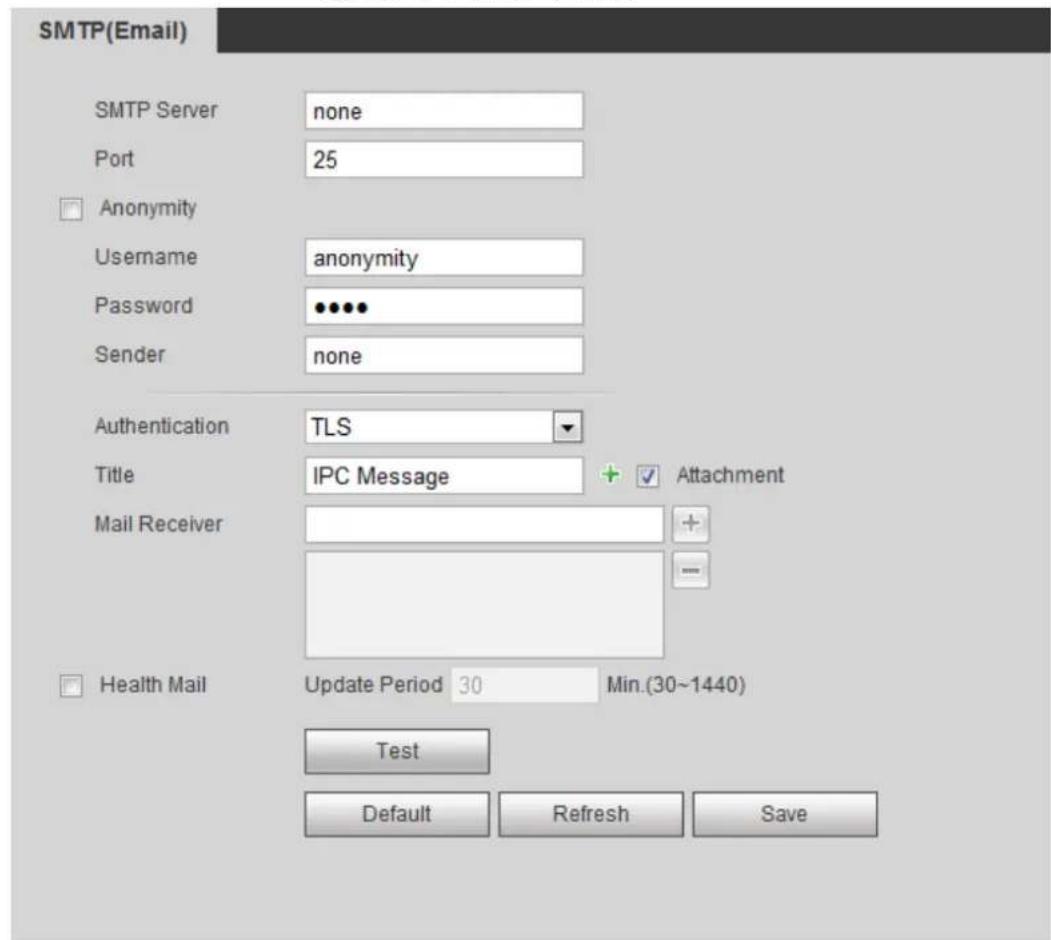Focus the Password input field
The height and width of the screenshot is (940, 1051).
tap(444, 306)
